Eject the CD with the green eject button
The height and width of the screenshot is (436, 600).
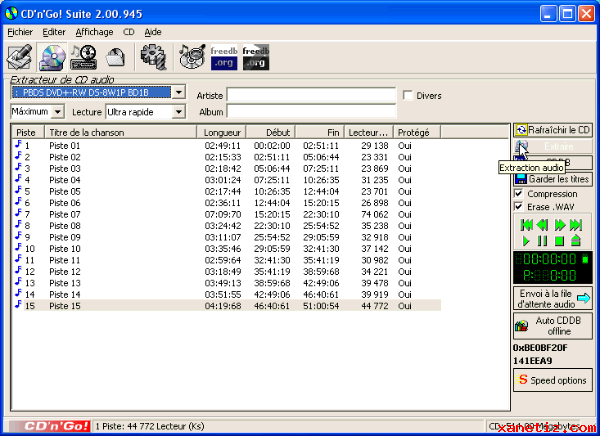pyautogui.click(x=576, y=241)
